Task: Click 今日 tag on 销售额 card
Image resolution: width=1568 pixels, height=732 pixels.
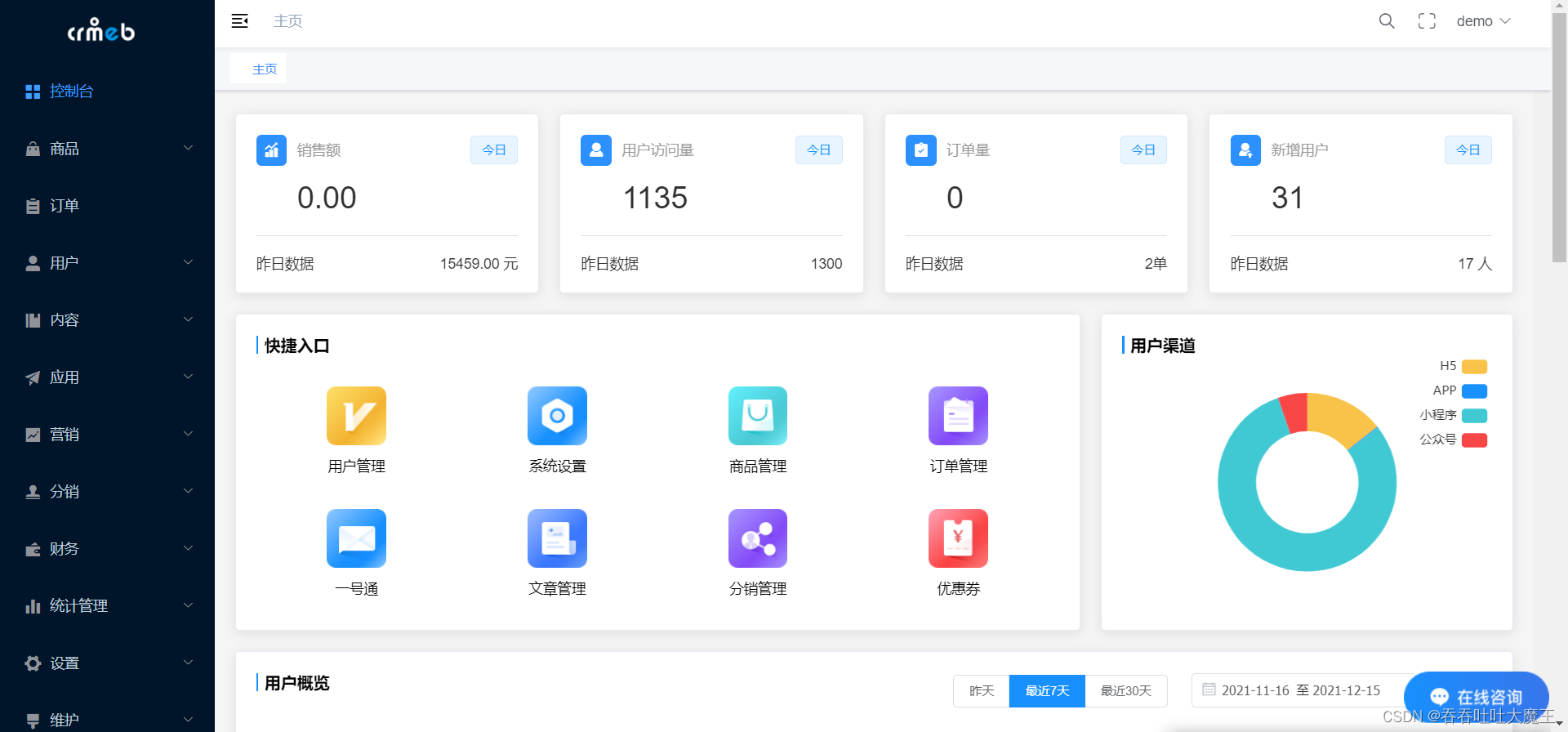Action: click(x=494, y=150)
